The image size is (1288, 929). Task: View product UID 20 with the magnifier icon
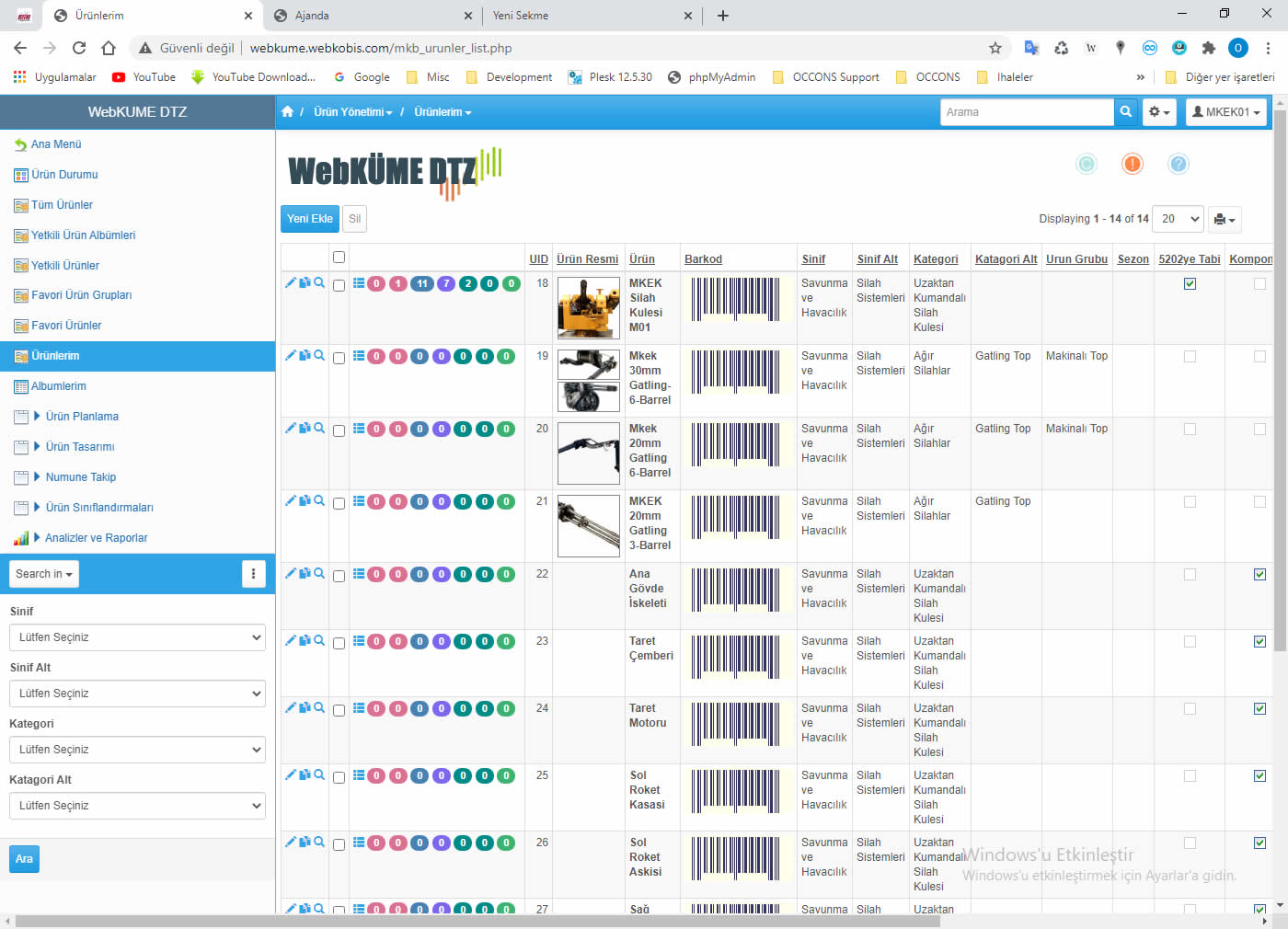(319, 428)
